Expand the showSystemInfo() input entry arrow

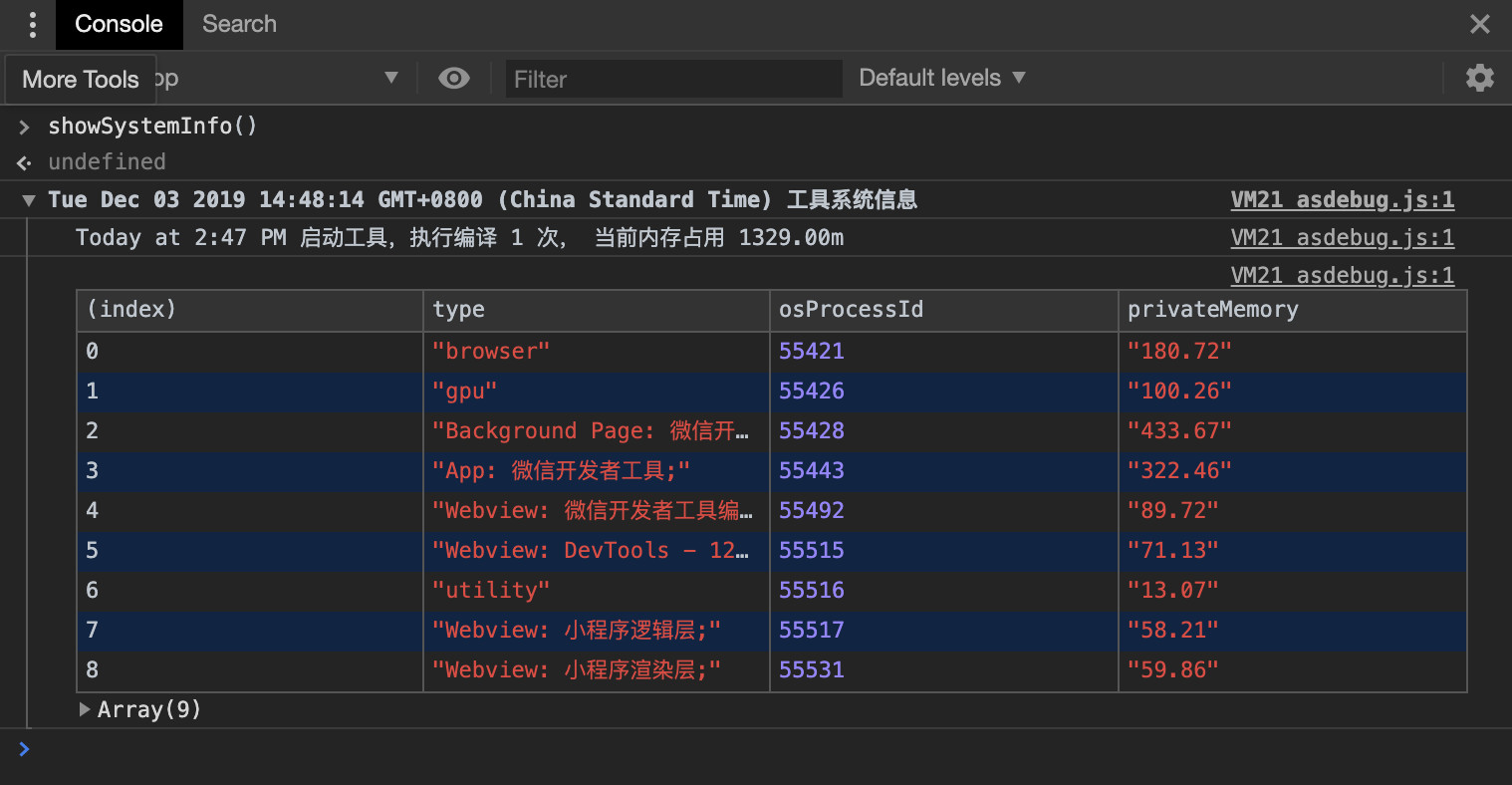tap(25, 127)
